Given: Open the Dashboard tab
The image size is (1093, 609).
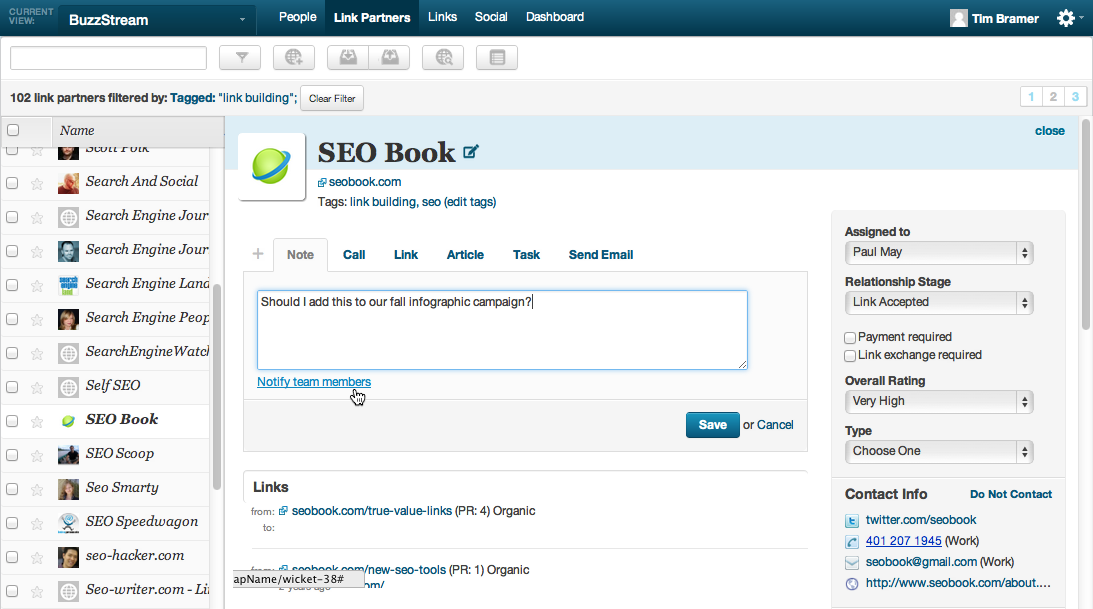Looking at the screenshot, I should point(555,17).
